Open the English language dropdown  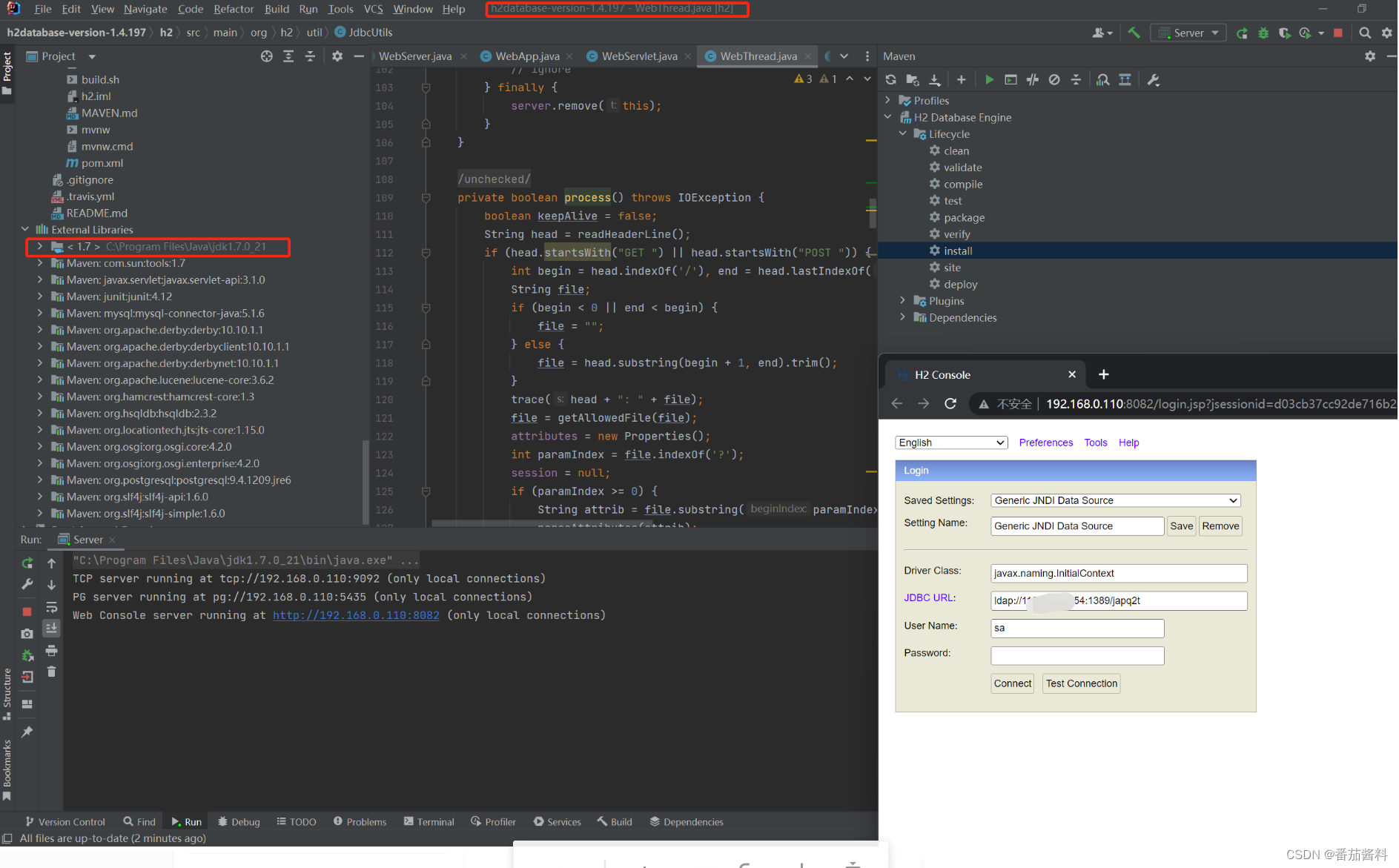[x=951, y=443]
